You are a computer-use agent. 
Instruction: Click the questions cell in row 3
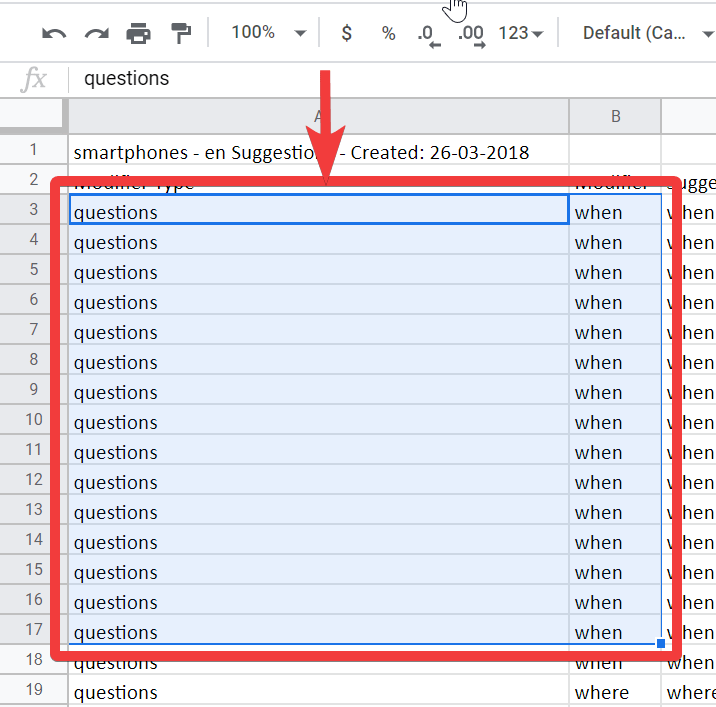click(x=319, y=210)
